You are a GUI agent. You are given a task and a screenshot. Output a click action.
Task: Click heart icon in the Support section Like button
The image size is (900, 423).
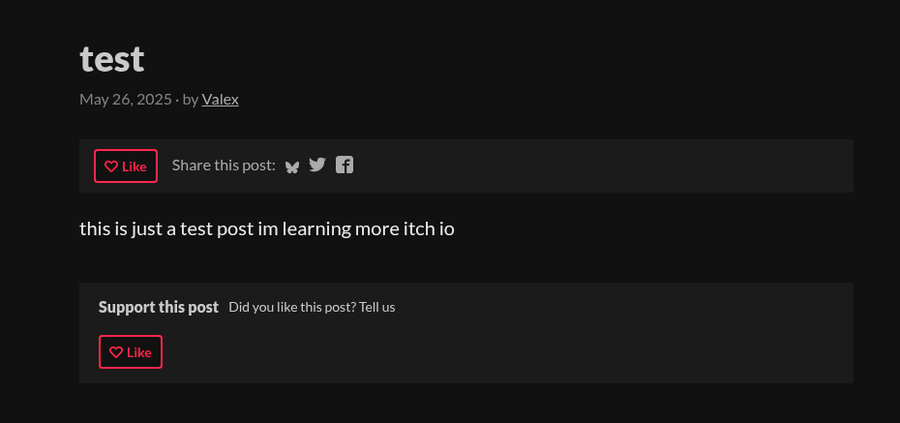(x=116, y=352)
